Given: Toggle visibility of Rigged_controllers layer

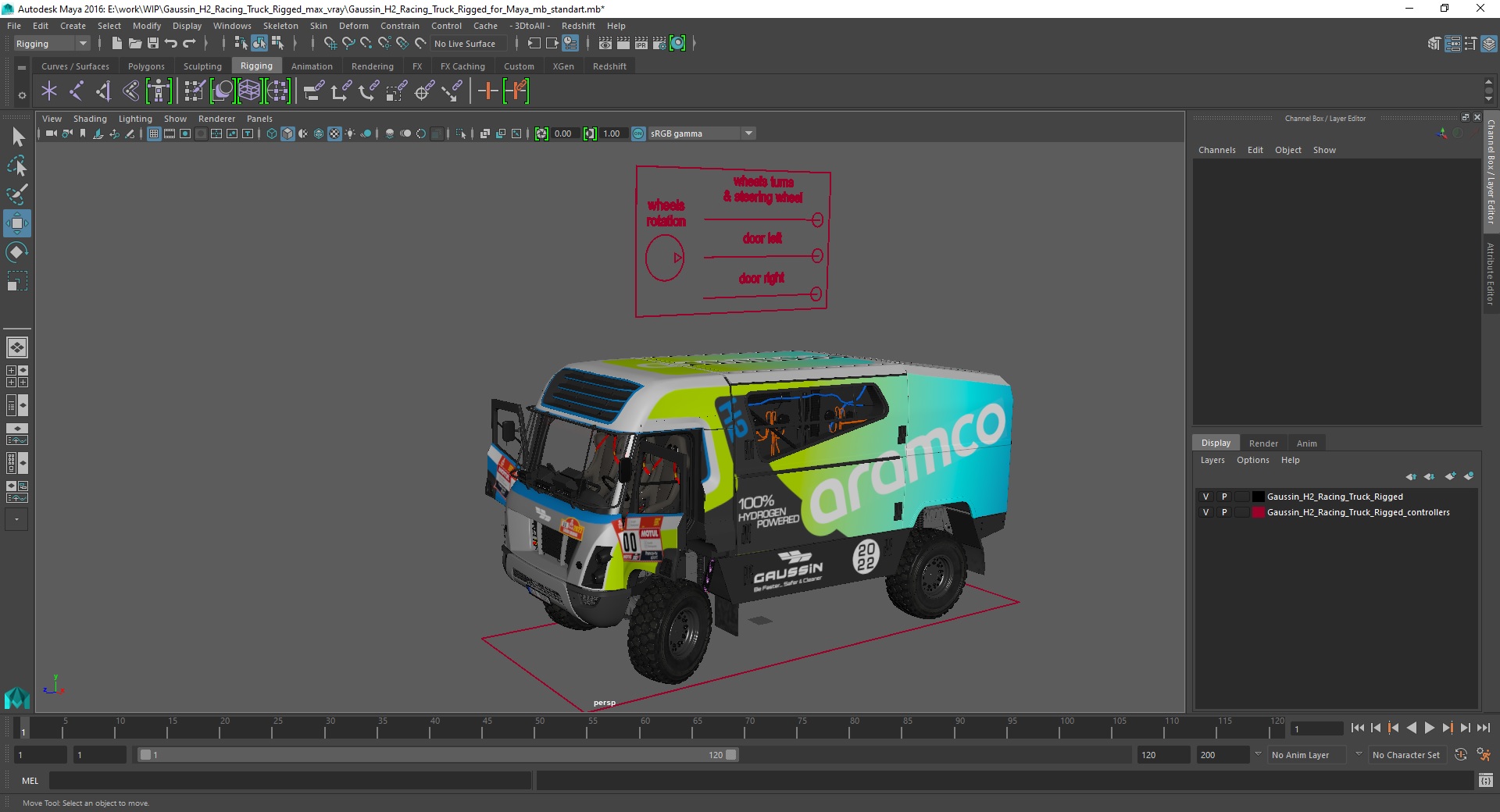Looking at the screenshot, I should tap(1205, 512).
